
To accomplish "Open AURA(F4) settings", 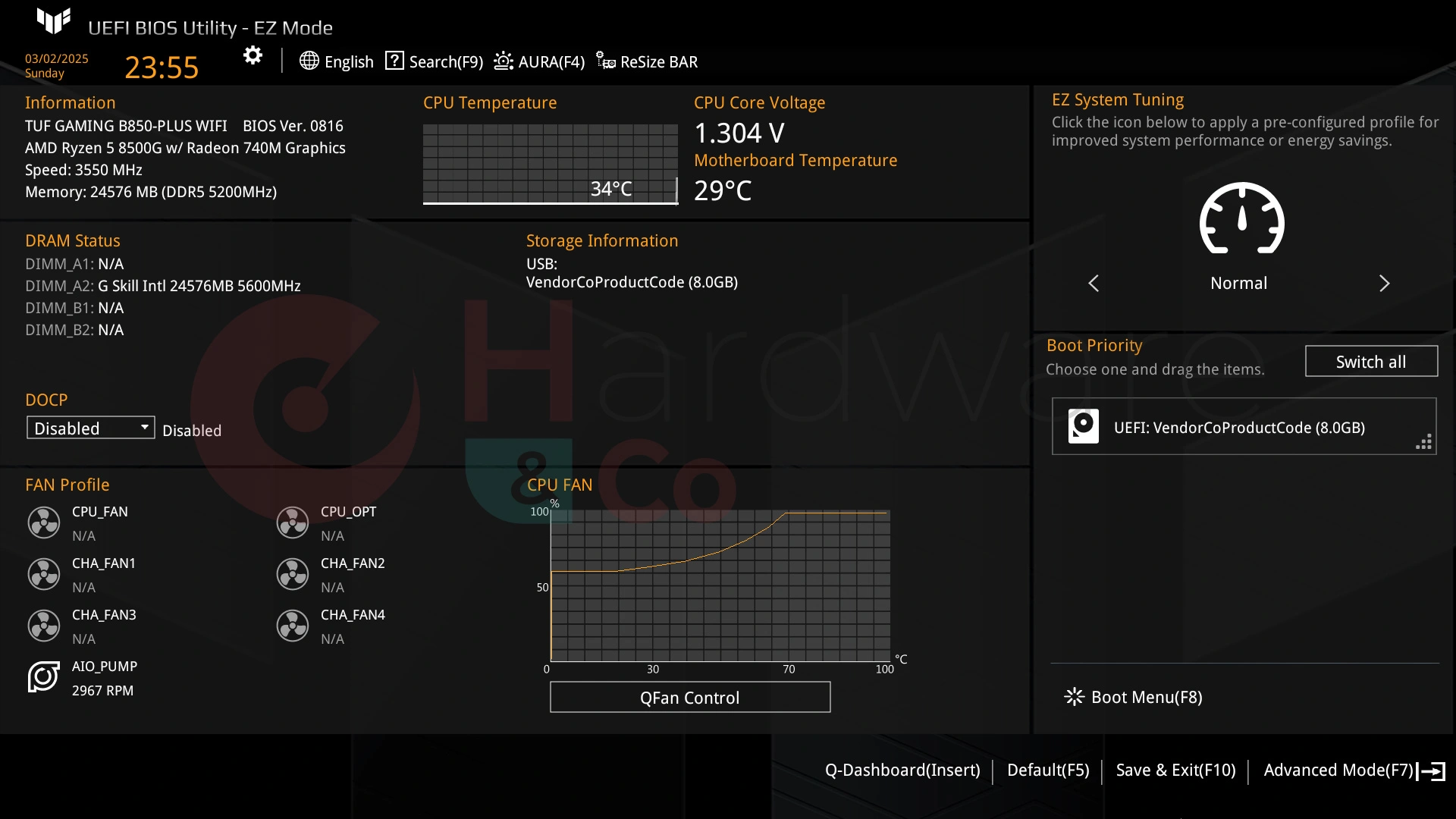I will click(551, 61).
